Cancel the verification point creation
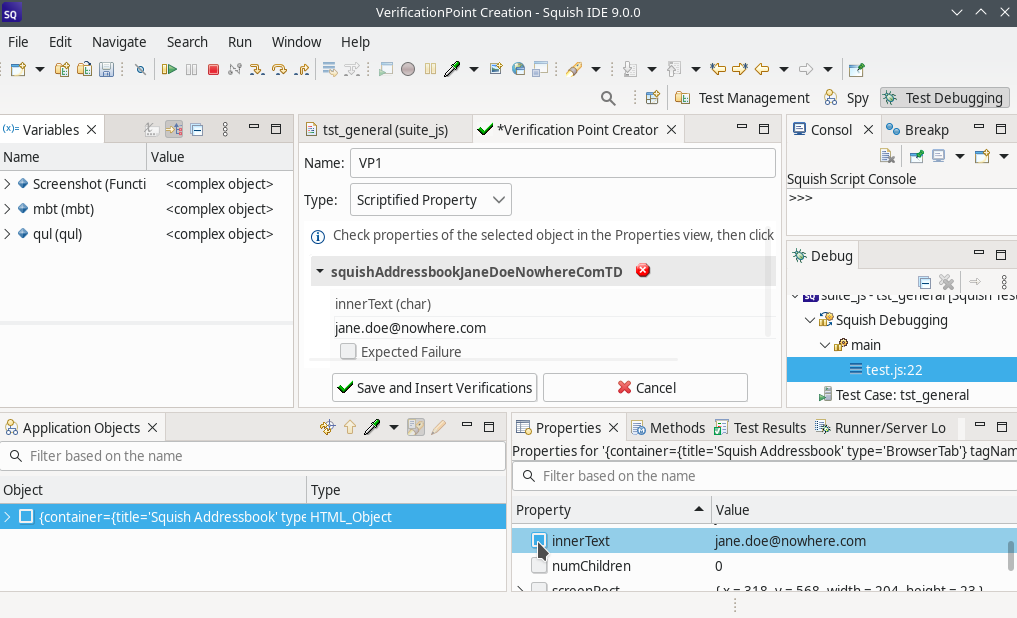Screen dimensions: 1017x618 (x=645, y=388)
